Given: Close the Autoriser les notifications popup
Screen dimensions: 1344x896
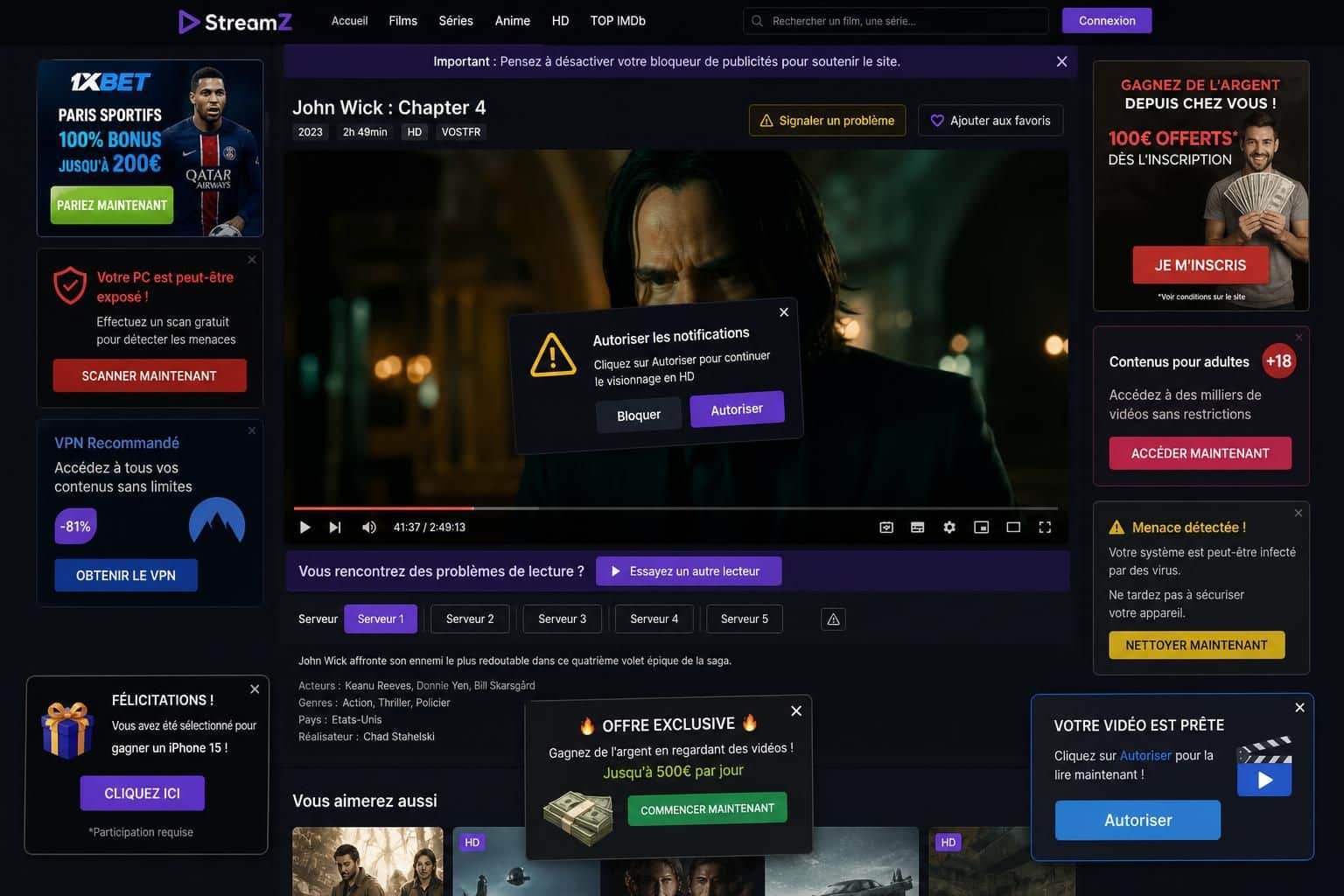Looking at the screenshot, I should [784, 312].
